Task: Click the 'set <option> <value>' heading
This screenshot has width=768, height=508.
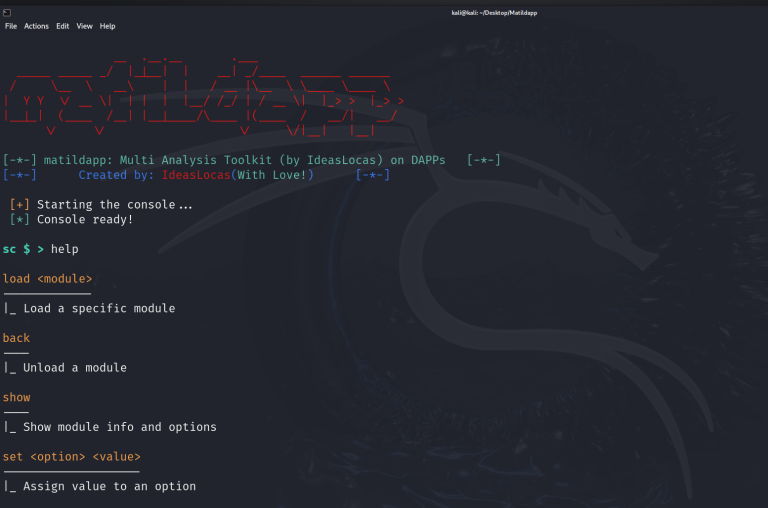Action: [72, 457]
